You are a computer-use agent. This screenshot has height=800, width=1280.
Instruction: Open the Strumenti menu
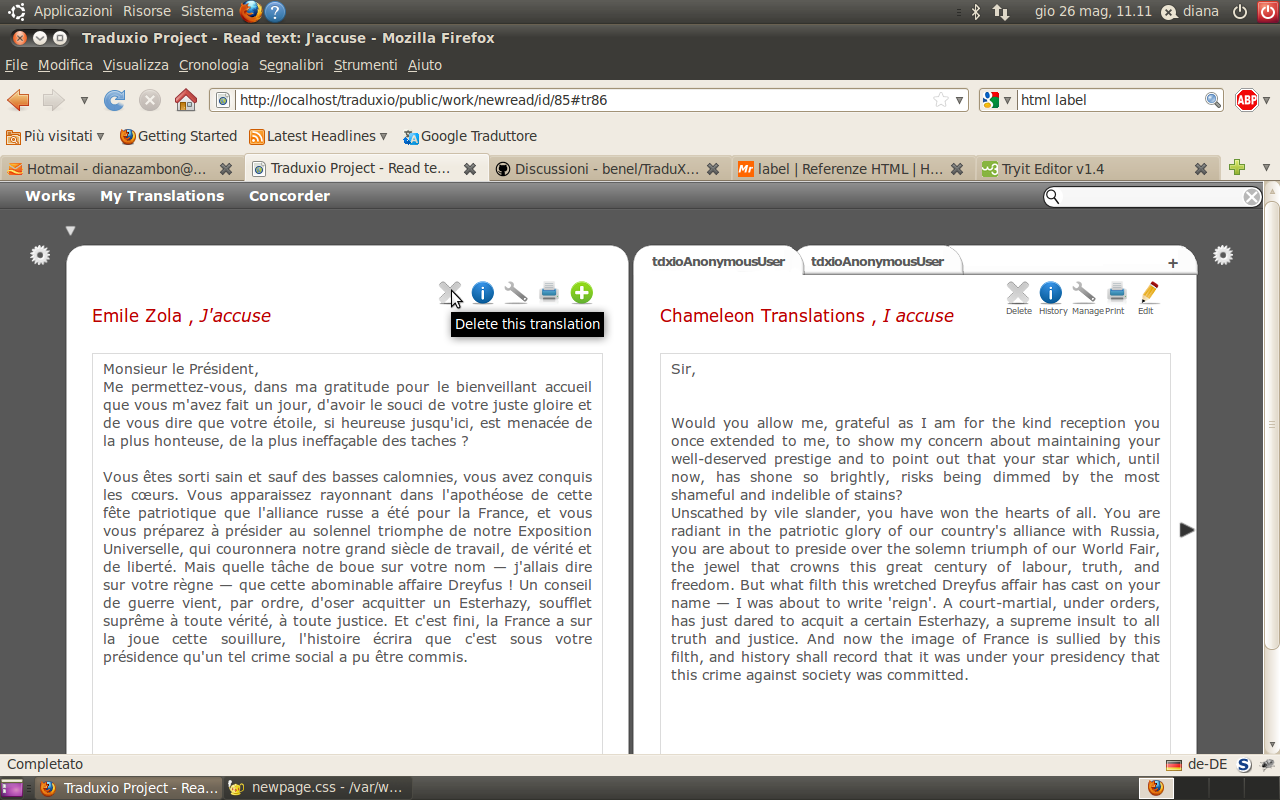365,65
